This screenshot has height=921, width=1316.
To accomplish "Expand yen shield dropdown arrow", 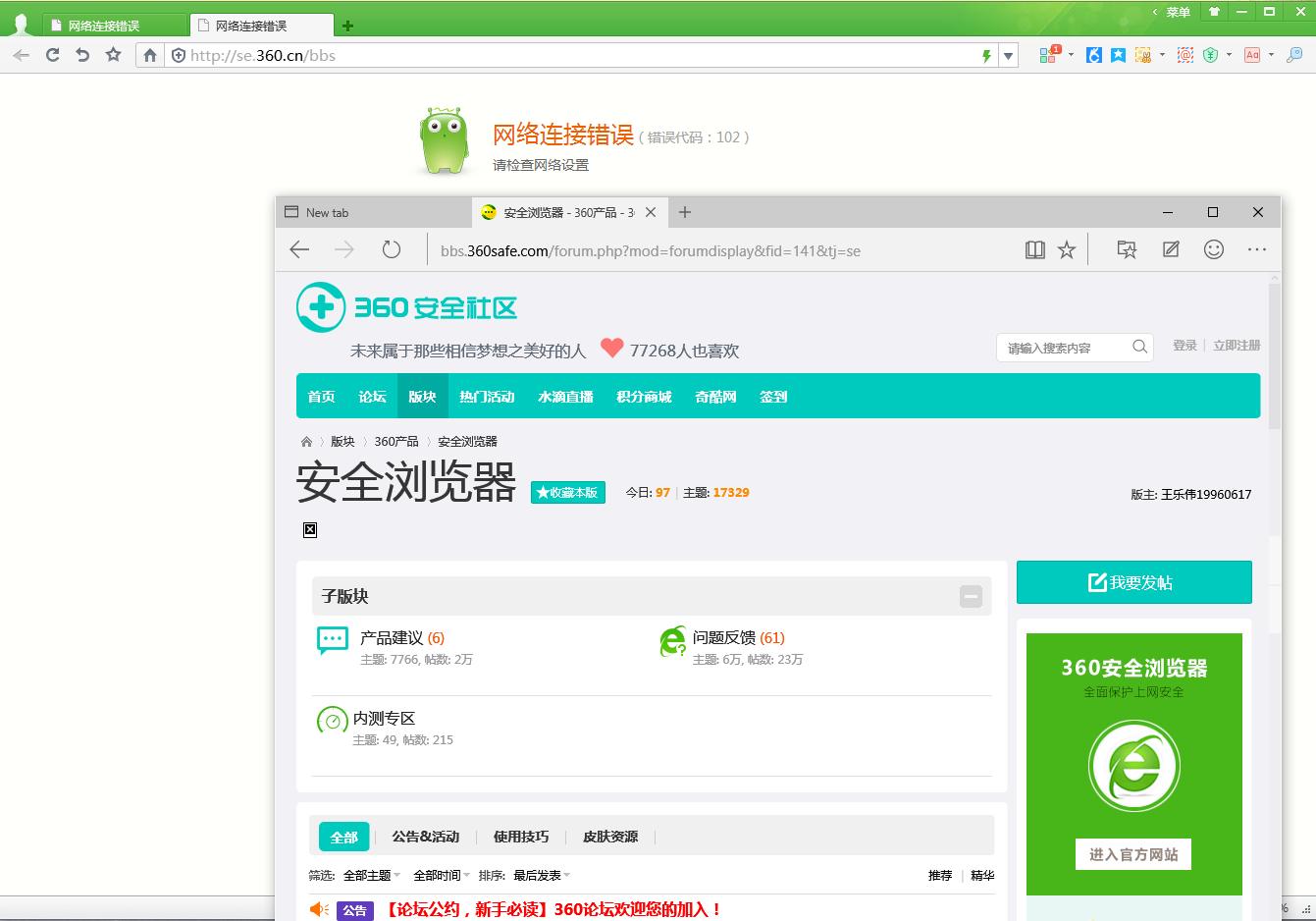I will coord(1229,55).
